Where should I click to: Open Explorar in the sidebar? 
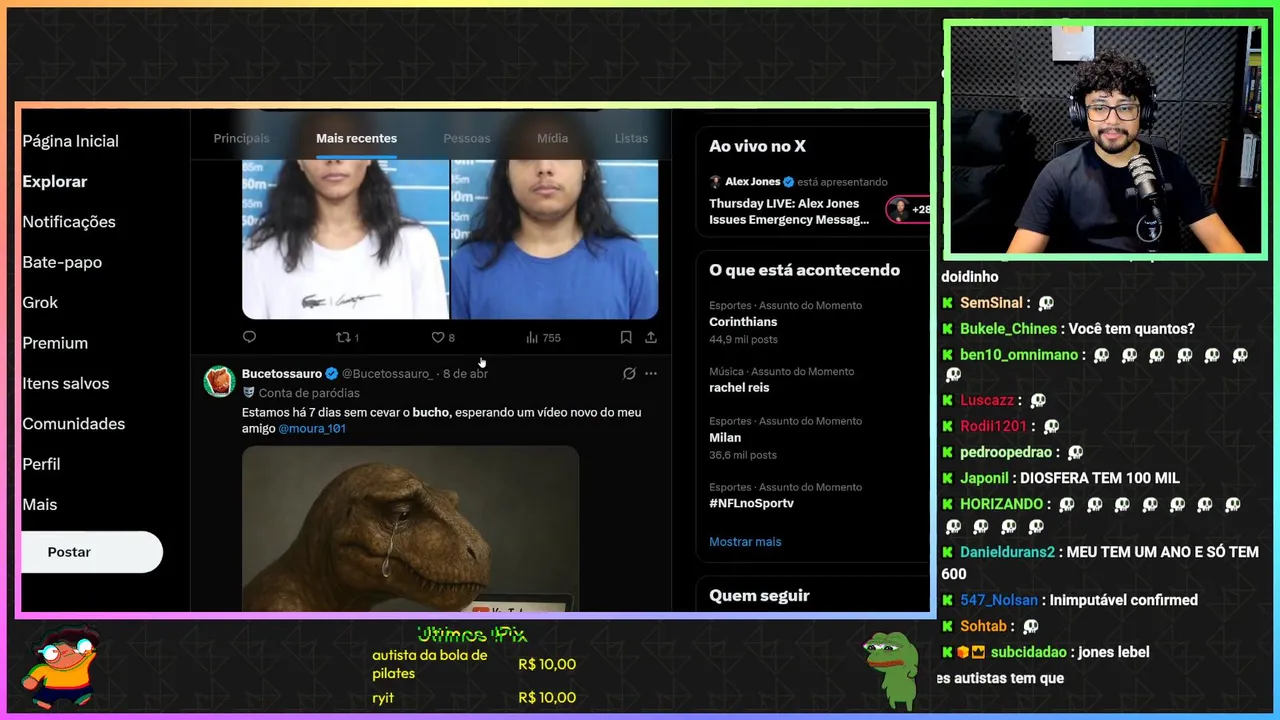tap(55, 181)
